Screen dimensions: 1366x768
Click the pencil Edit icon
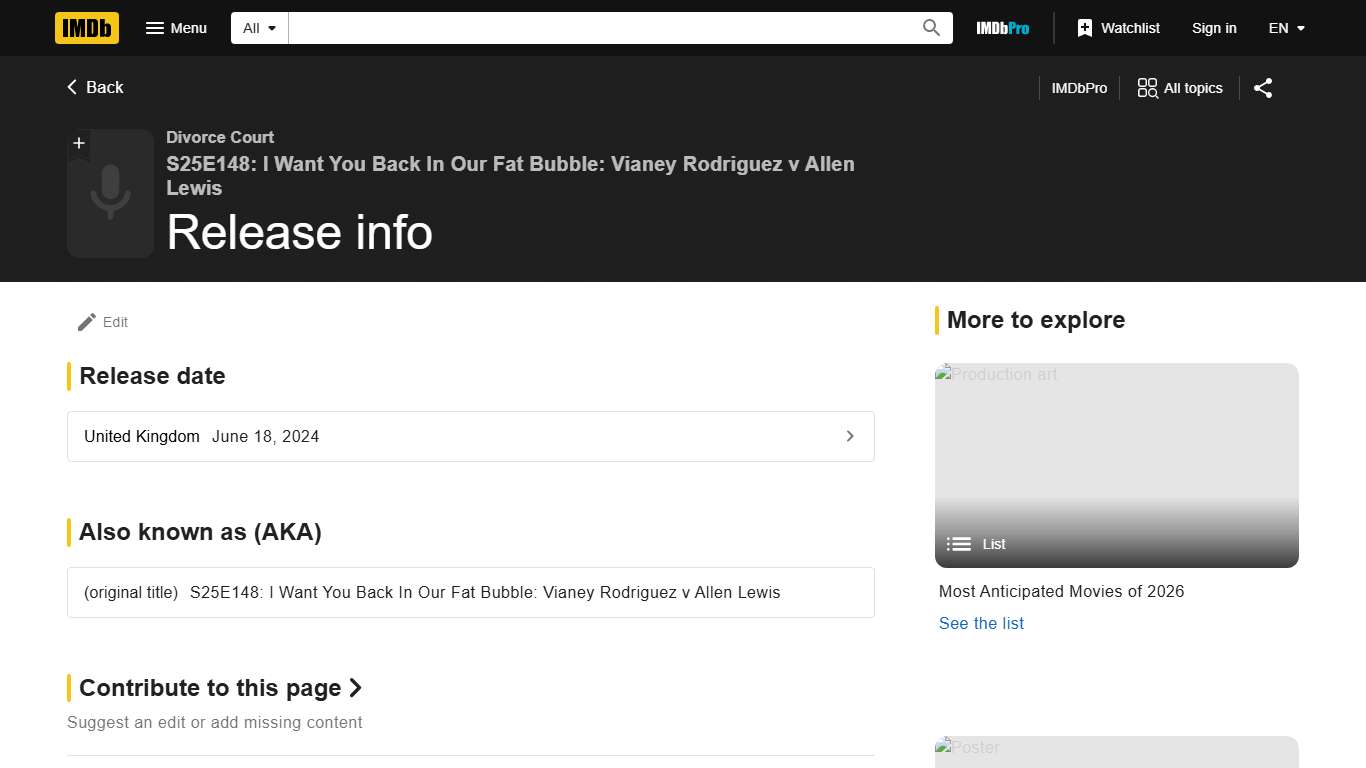coord(87,322)
